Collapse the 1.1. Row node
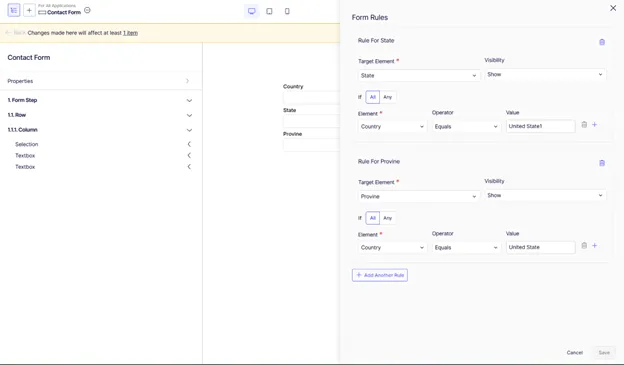Viewport: 624px width, 365px height. 189,115
